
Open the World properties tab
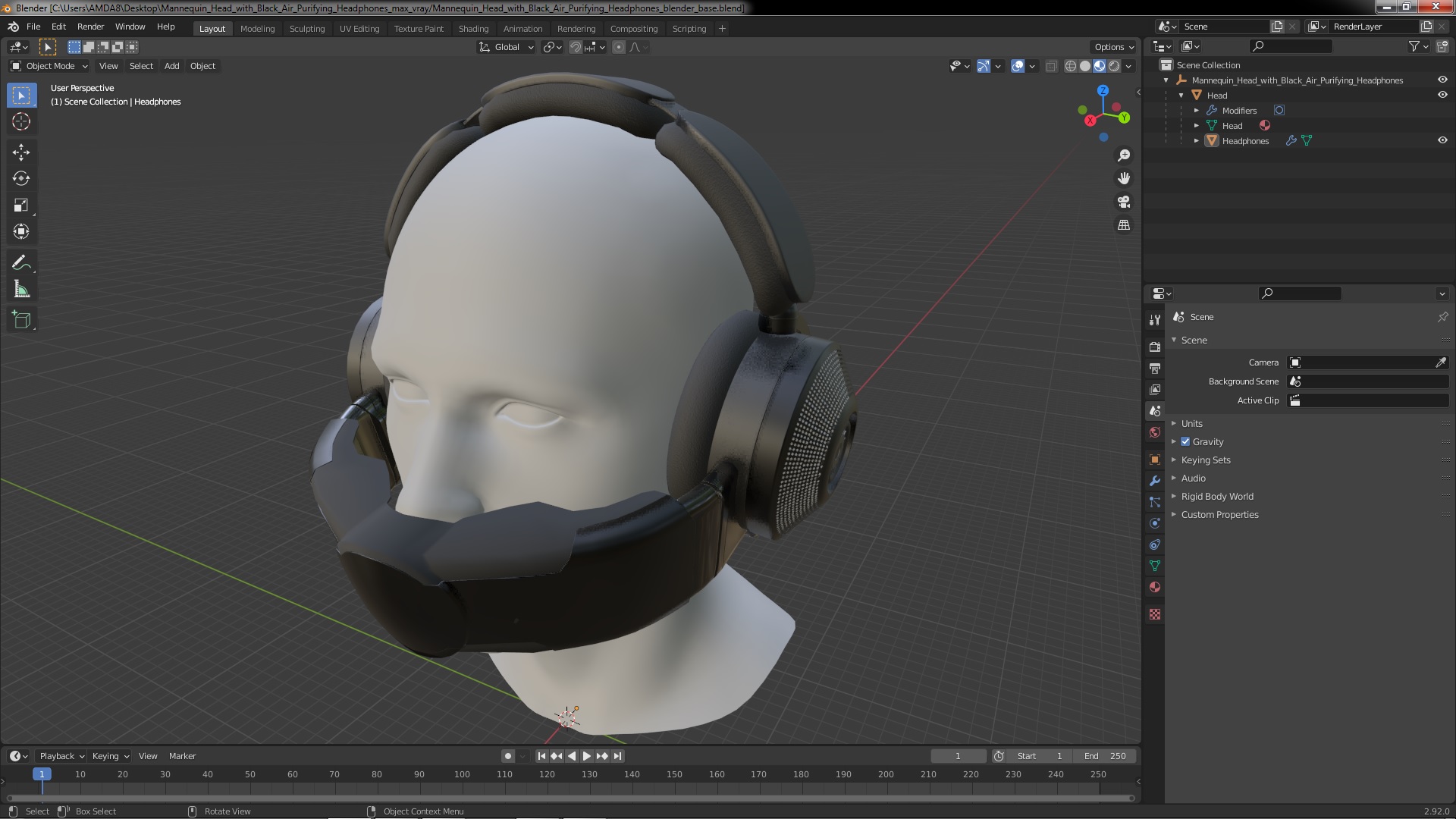[1155, 432]
